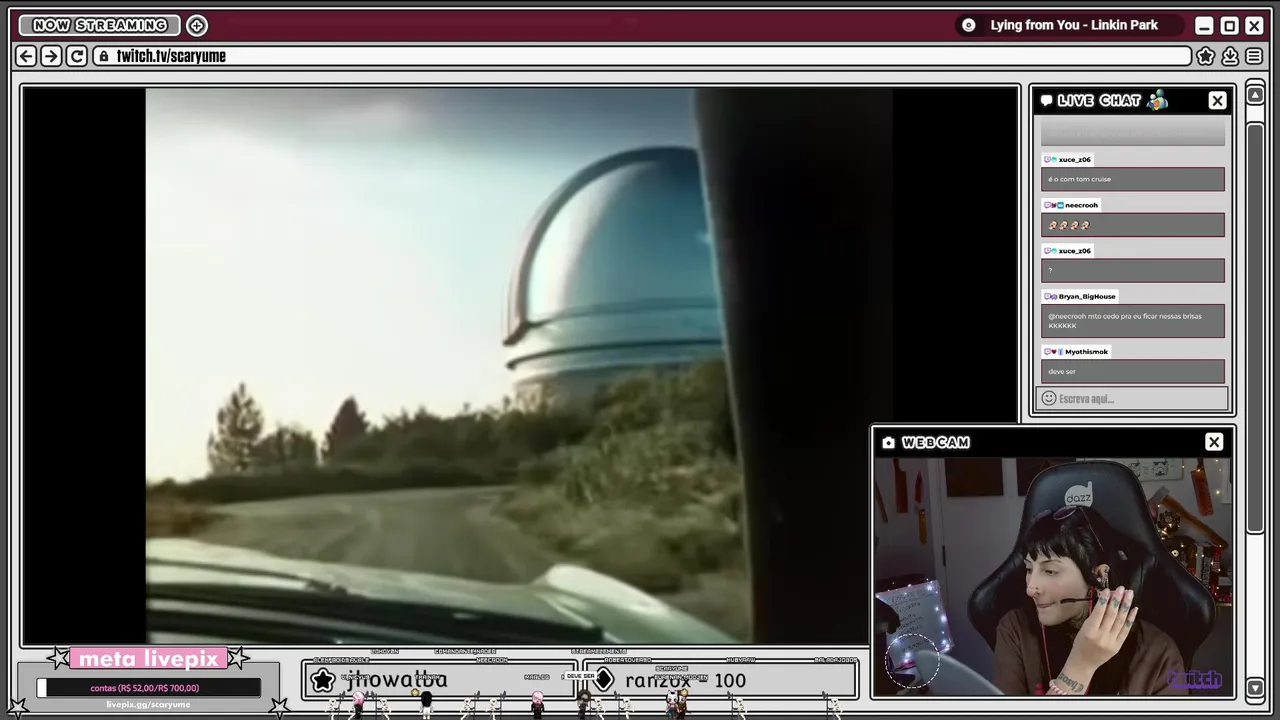Click username Myothismok in chat
1280x720 pixels.
point(1086,351)
